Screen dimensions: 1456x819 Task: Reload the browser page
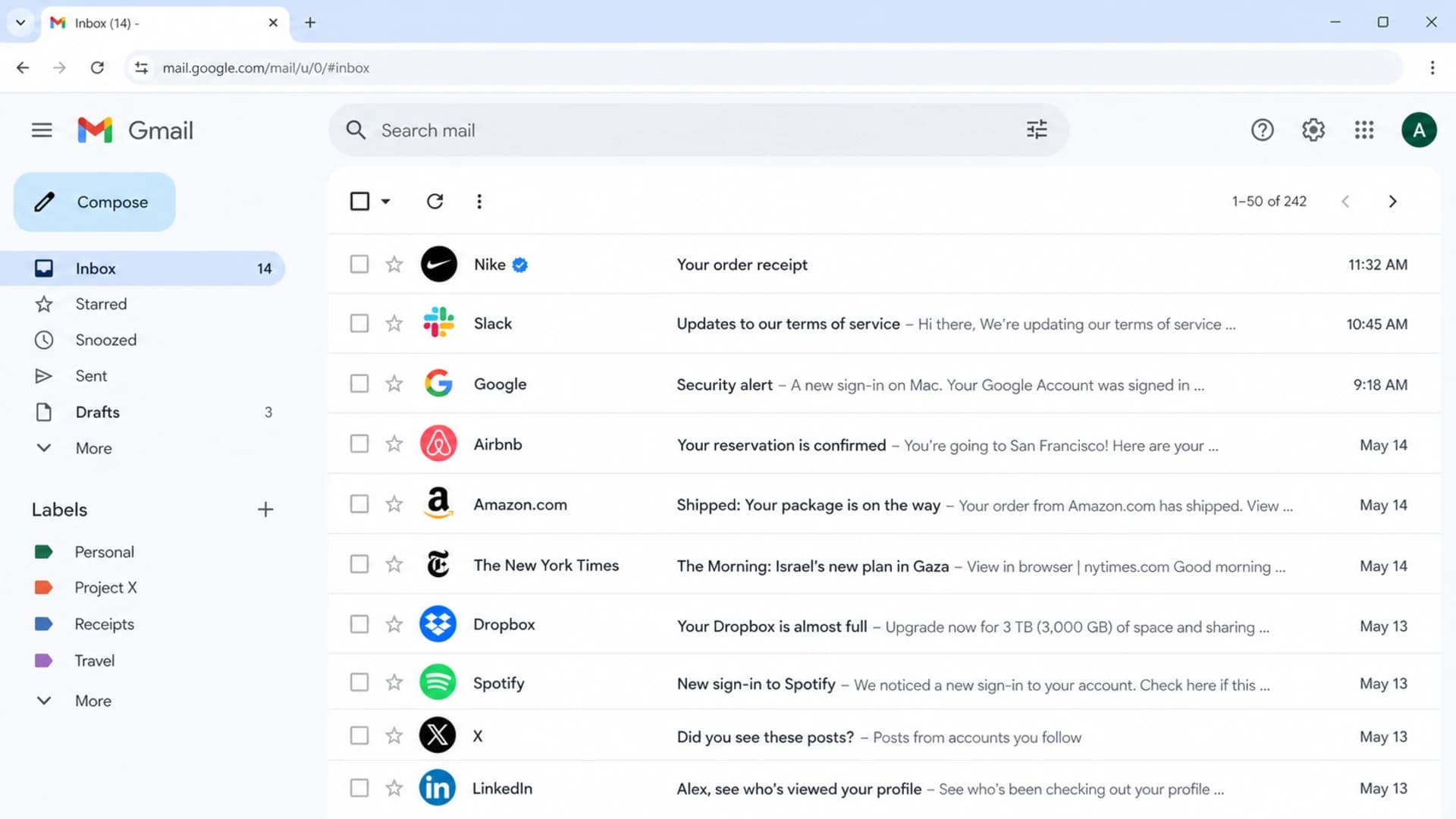click(x=97, y=67)
